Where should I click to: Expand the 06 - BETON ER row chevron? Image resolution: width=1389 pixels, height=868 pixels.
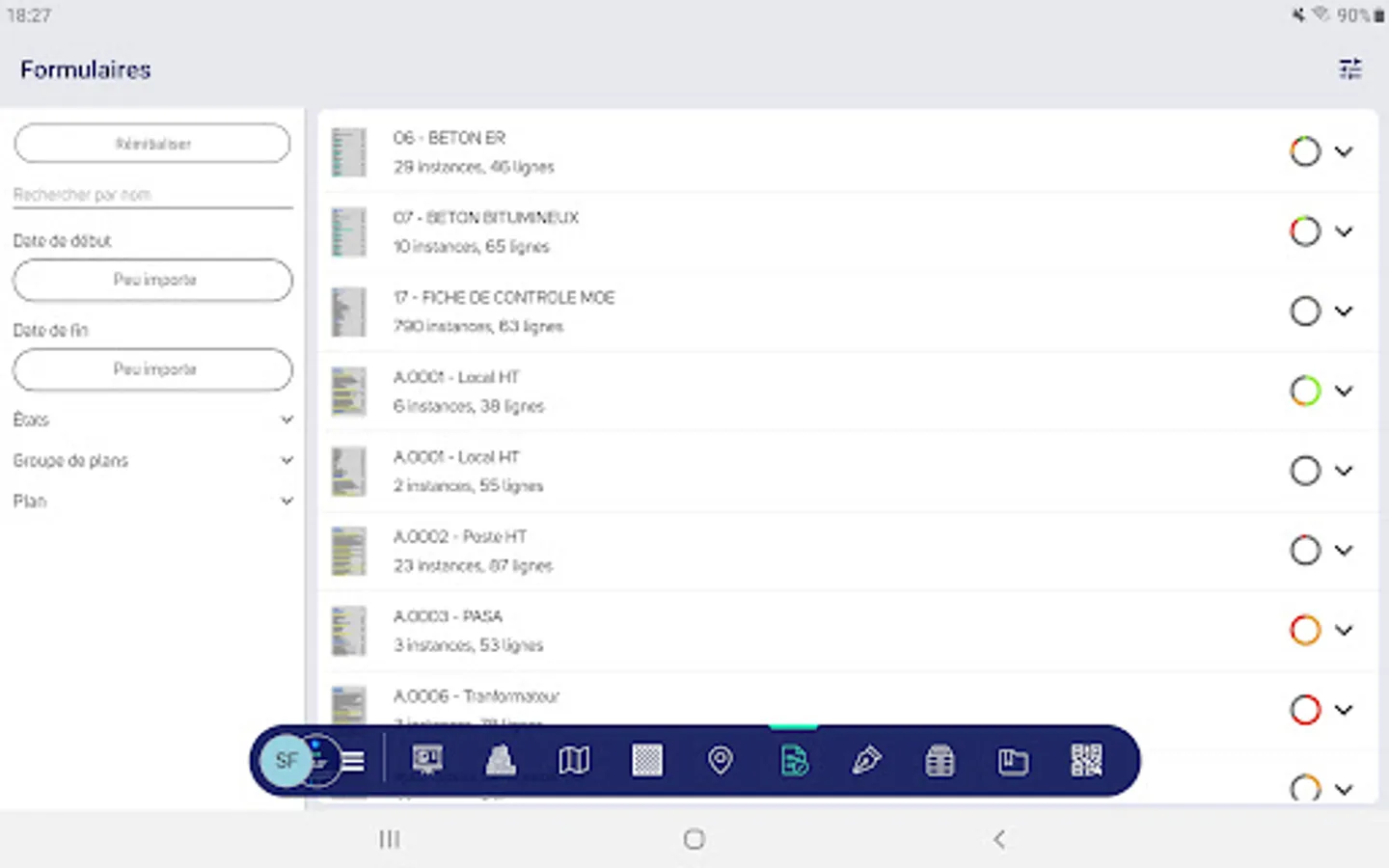click(x=1344, y=151)
